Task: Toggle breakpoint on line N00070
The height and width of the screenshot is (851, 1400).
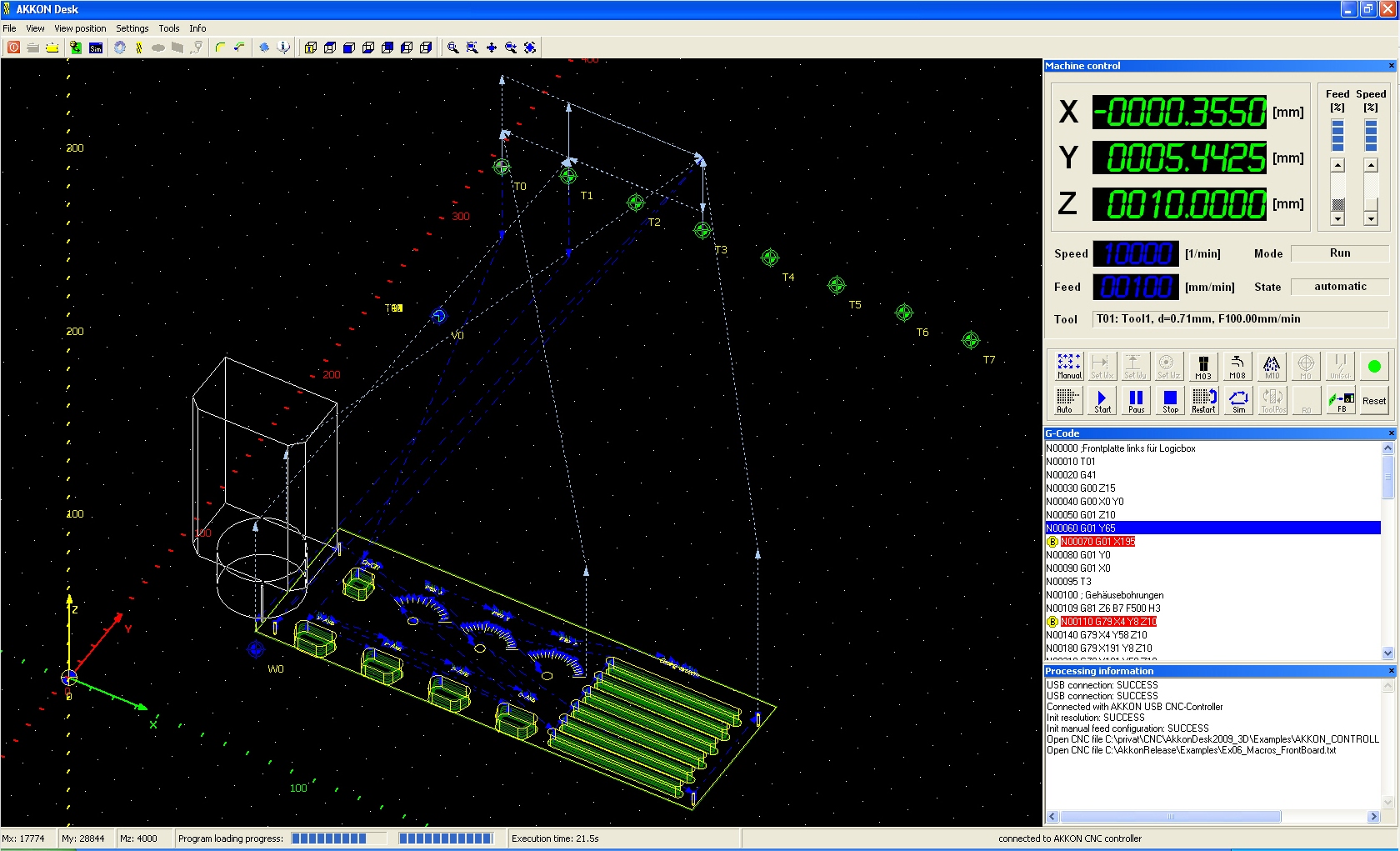Action: coord(1052,542)
